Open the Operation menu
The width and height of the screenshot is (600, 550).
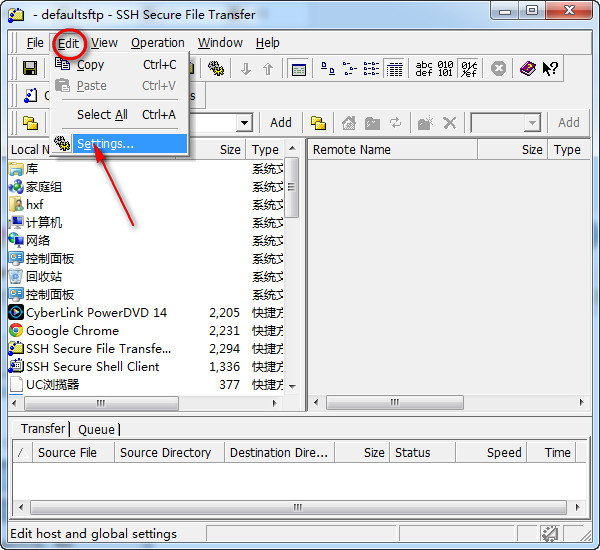click(158, 43)
